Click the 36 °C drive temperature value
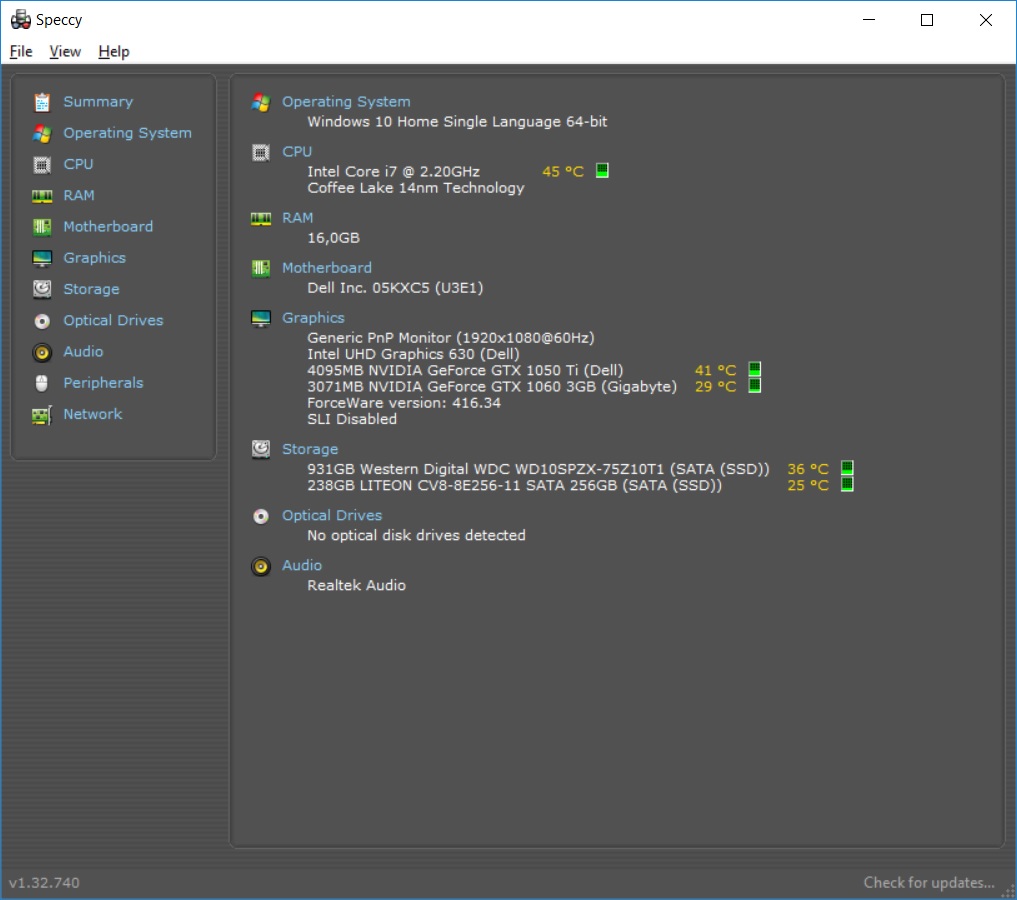1017x900 pixels. point(808,469)
